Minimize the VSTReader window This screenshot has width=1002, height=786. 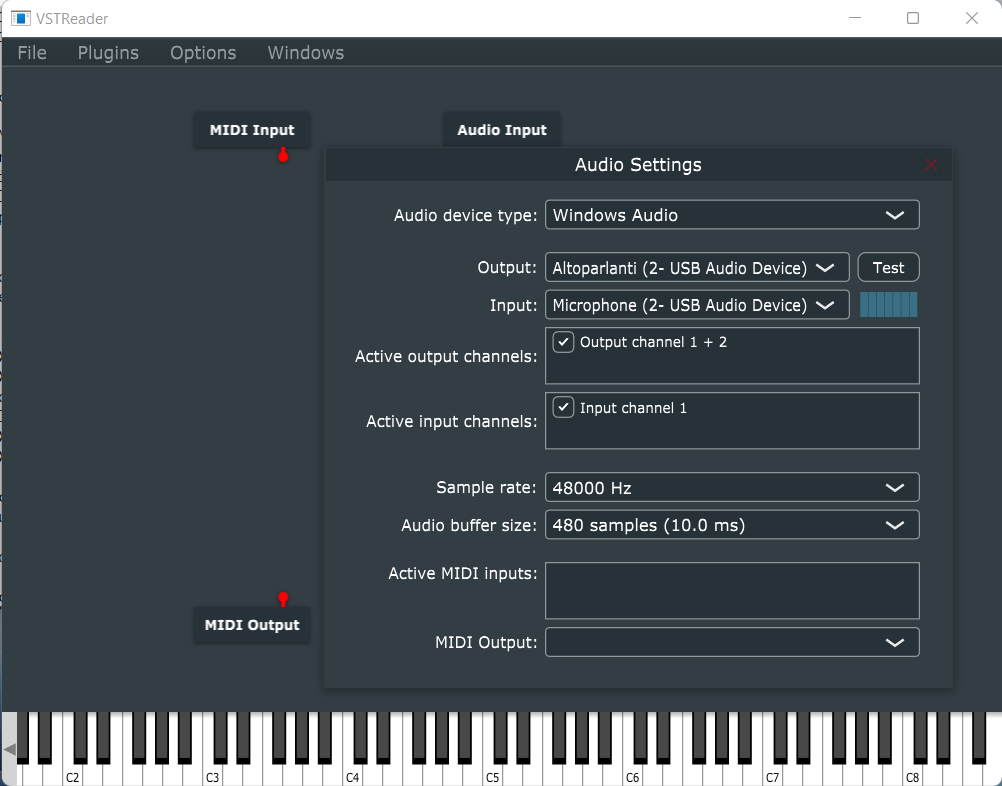click(x=854, y=18)
